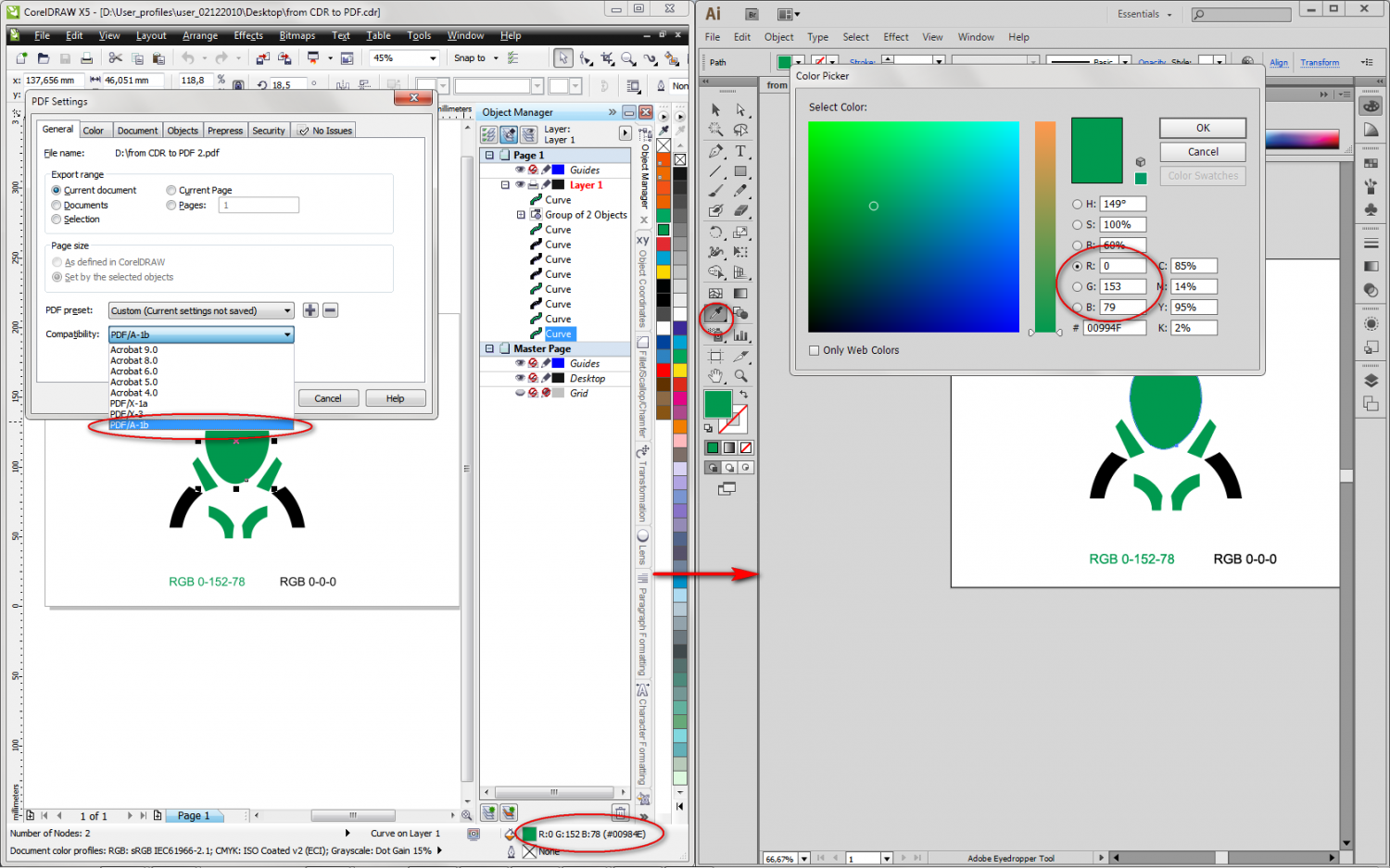Image resolution: width=1390 pixels, height=868 pixels.
Task: Select the Rotate tool in Illustrator
Action: (715, 233)
